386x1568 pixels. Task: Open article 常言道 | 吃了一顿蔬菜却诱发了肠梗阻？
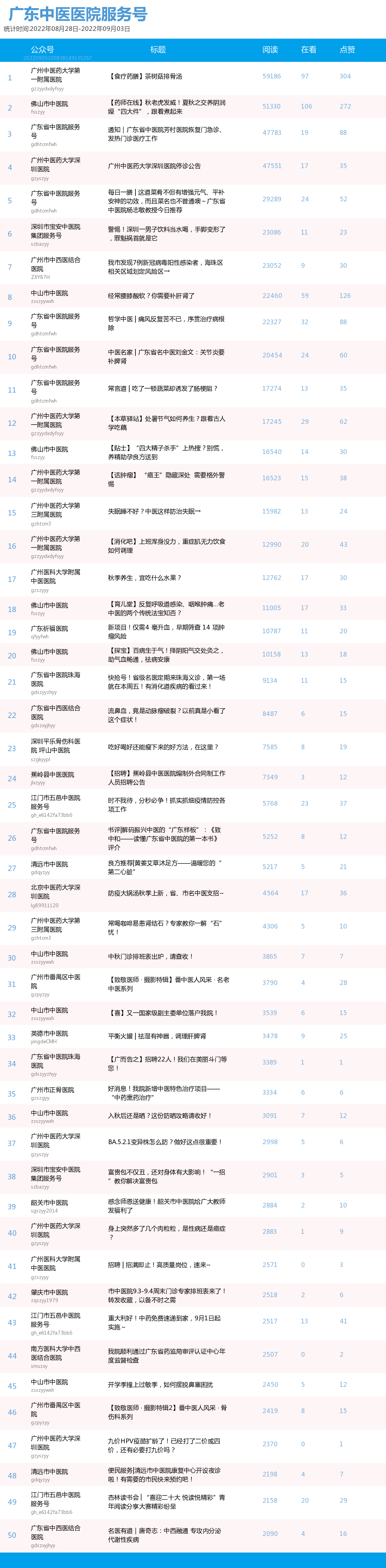coord(163,388)
